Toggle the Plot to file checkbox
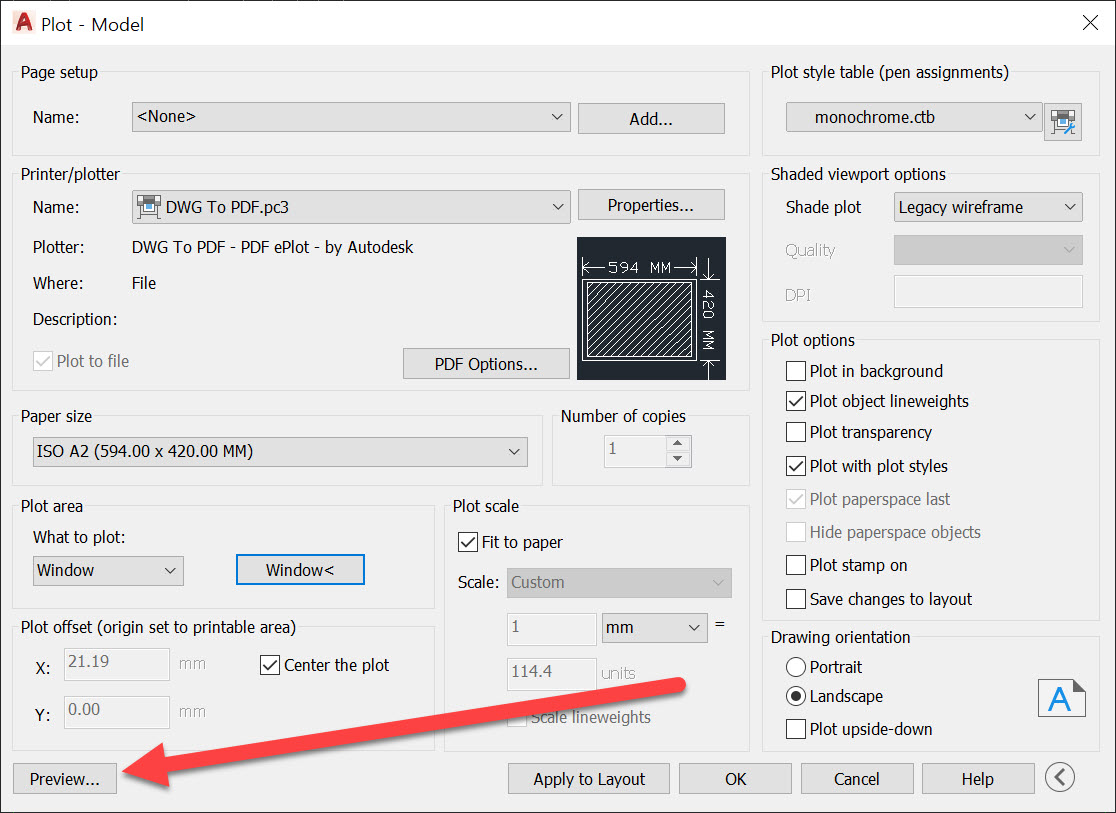 43,361
